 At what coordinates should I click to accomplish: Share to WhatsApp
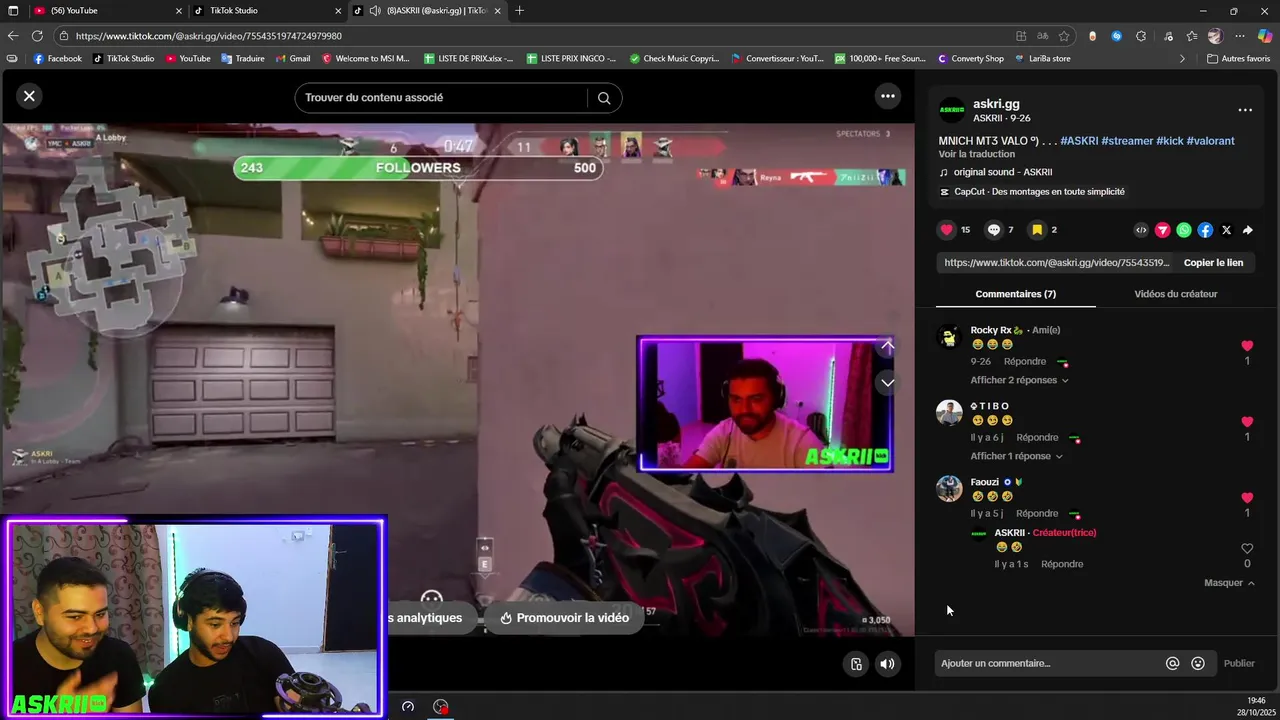tap(1184, 230)
